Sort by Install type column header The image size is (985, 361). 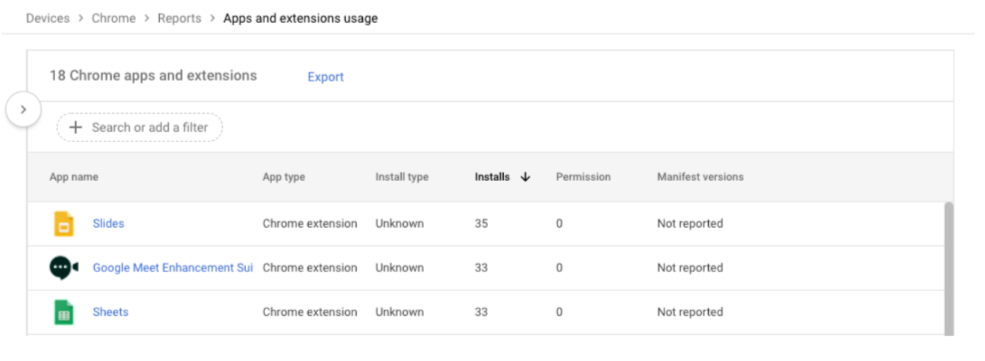coord(402,177)
